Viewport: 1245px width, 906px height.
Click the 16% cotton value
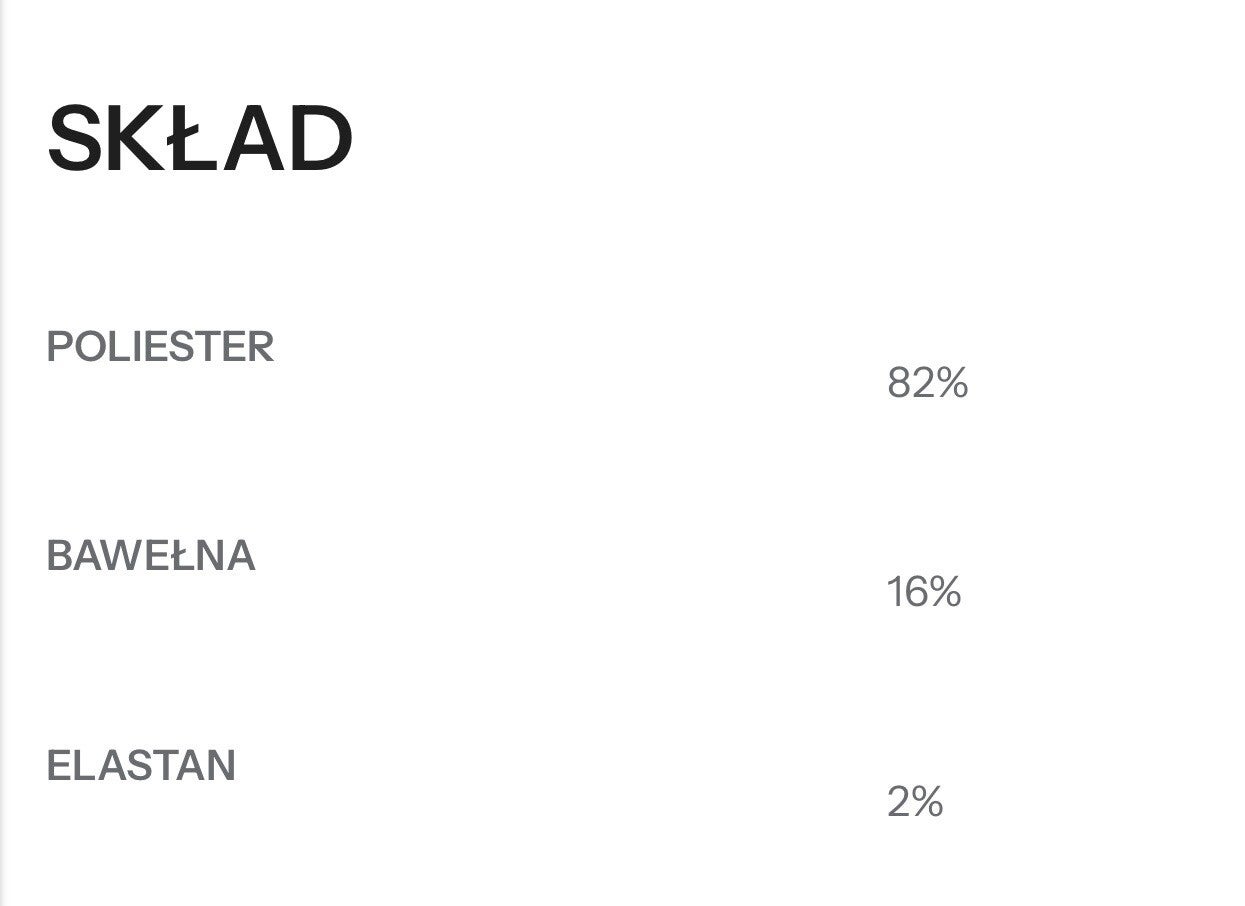tap(923, 592)
